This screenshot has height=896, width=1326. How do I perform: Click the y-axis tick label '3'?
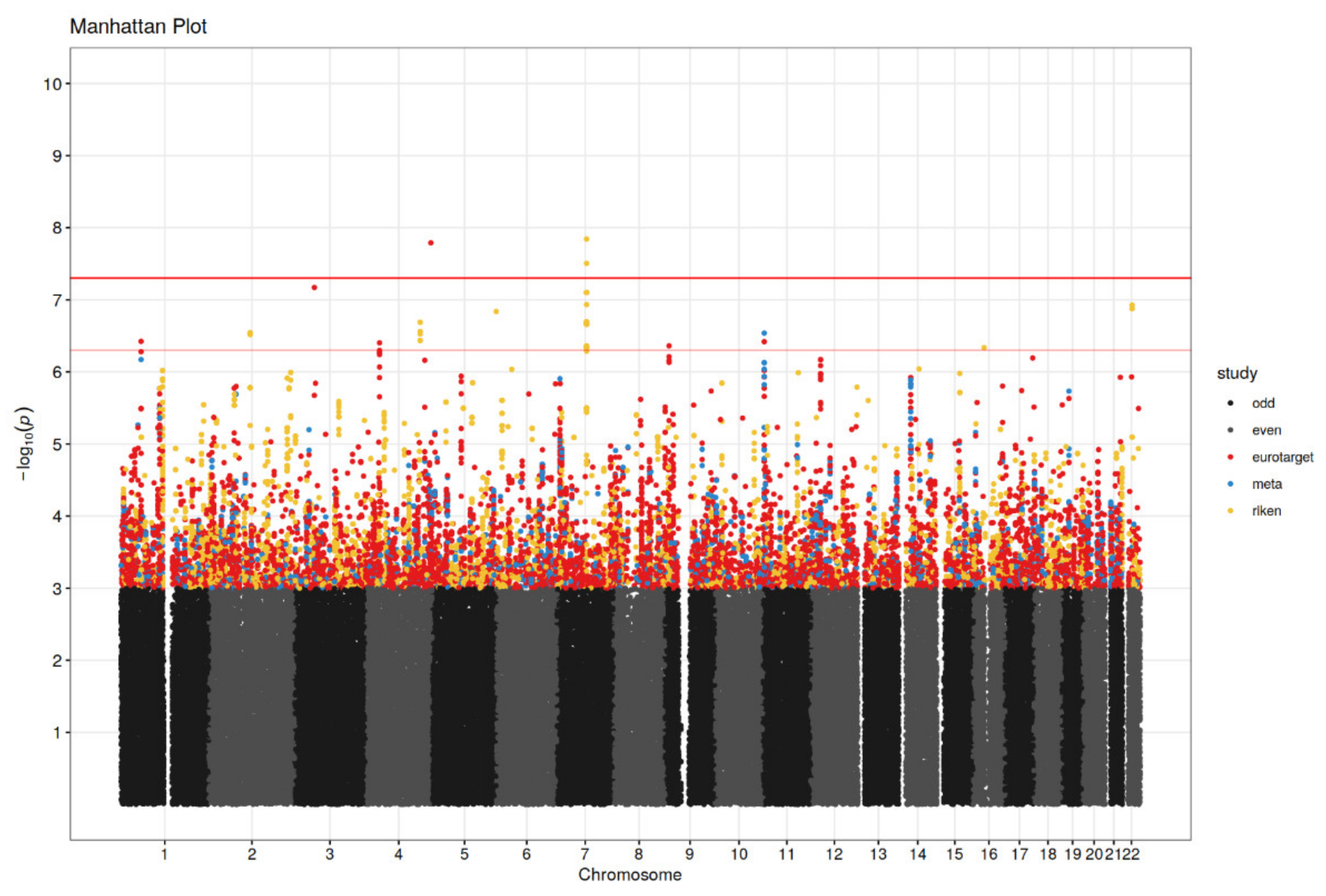point(57,589)
